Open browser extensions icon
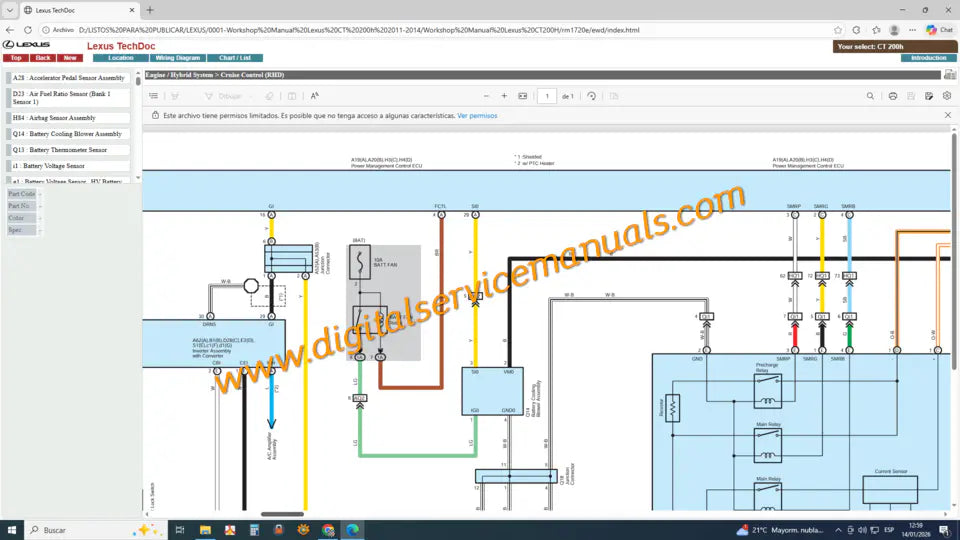 pyautogui.click(x=856, y=29)
